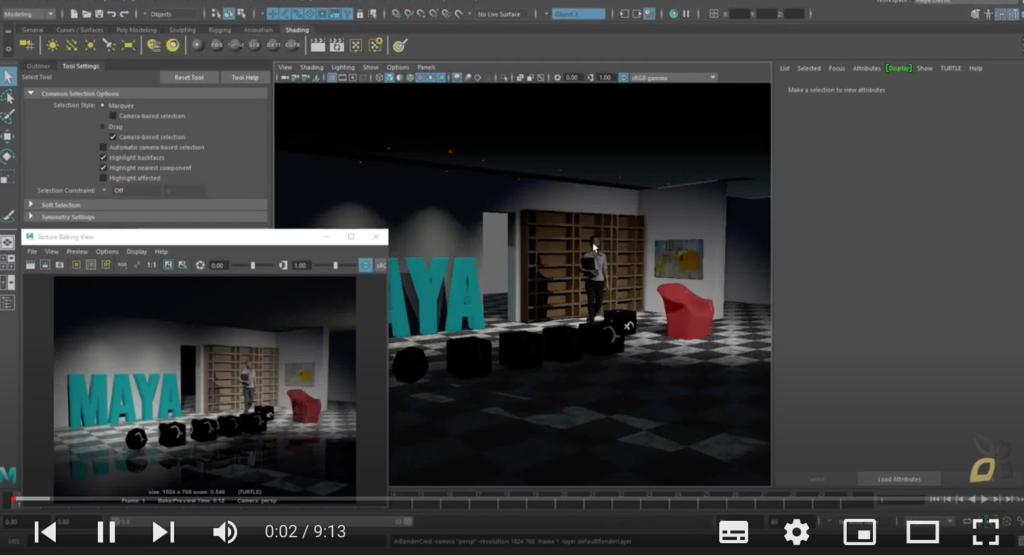Choose the Select tool arrow in the toolbox
1024x555 pixels.
coord(8,77)
